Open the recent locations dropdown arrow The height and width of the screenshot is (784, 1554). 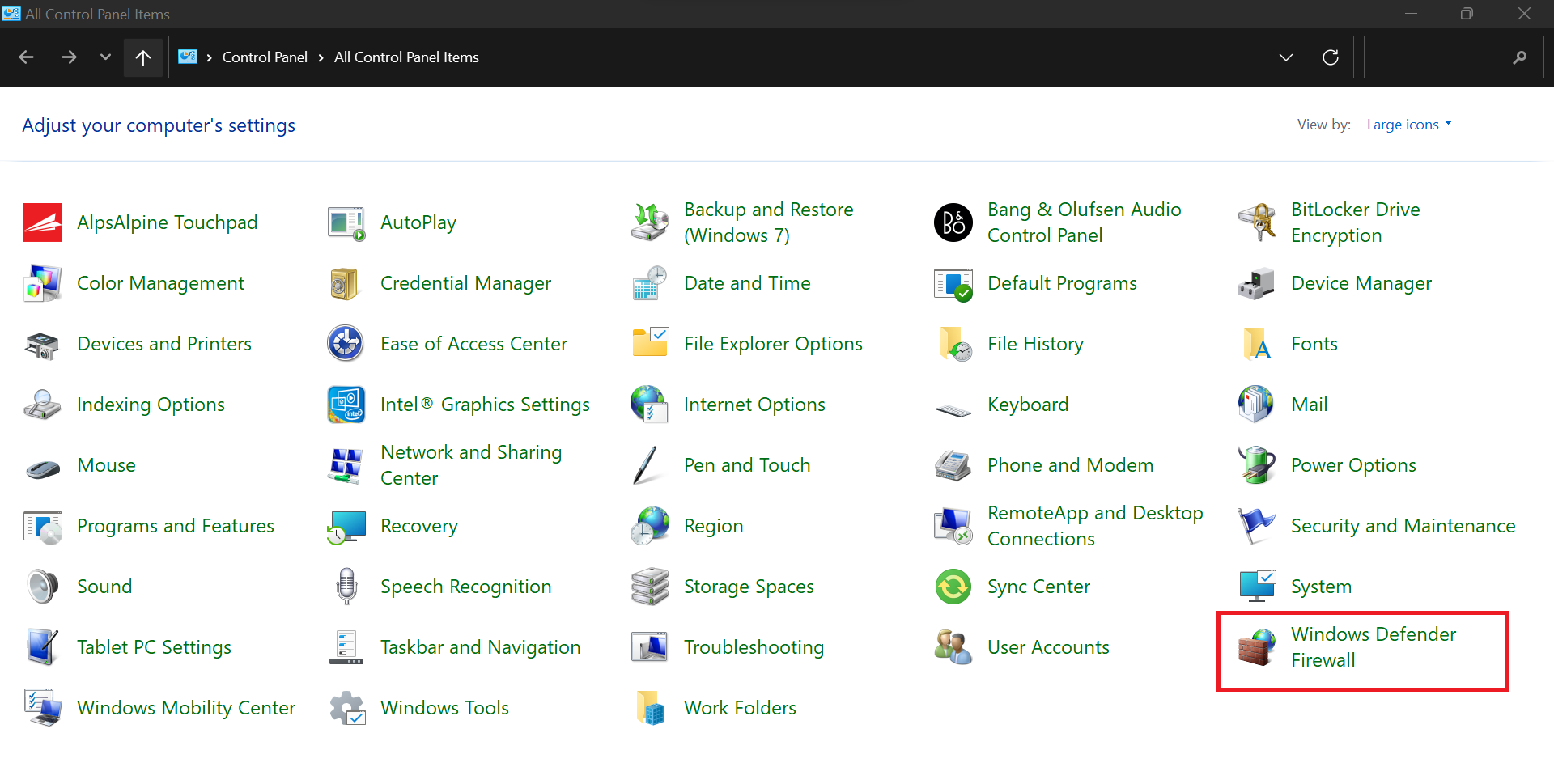coord(105,57)
